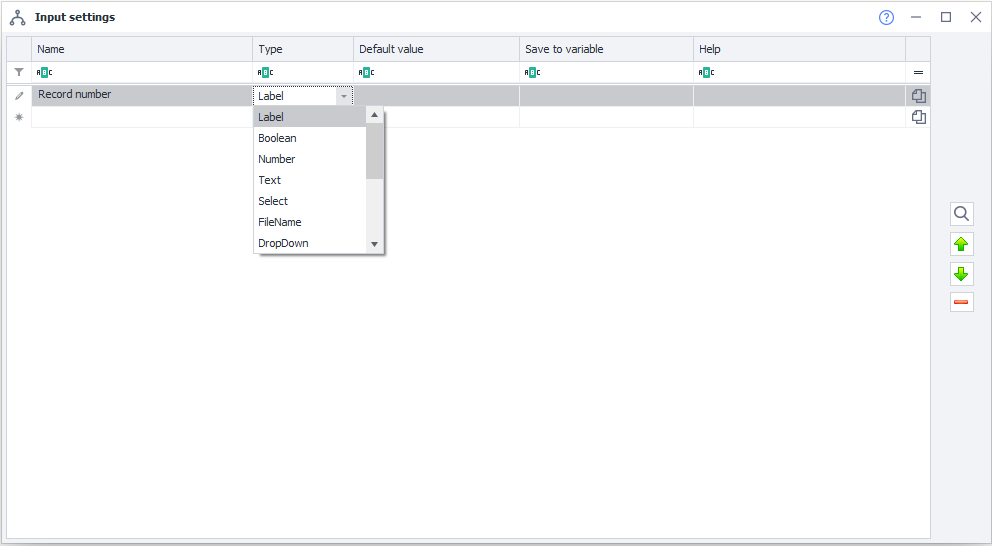Pick the DropDown type option
The height and width of the screenshot is (546, 992).
click(x=283, y=243)
